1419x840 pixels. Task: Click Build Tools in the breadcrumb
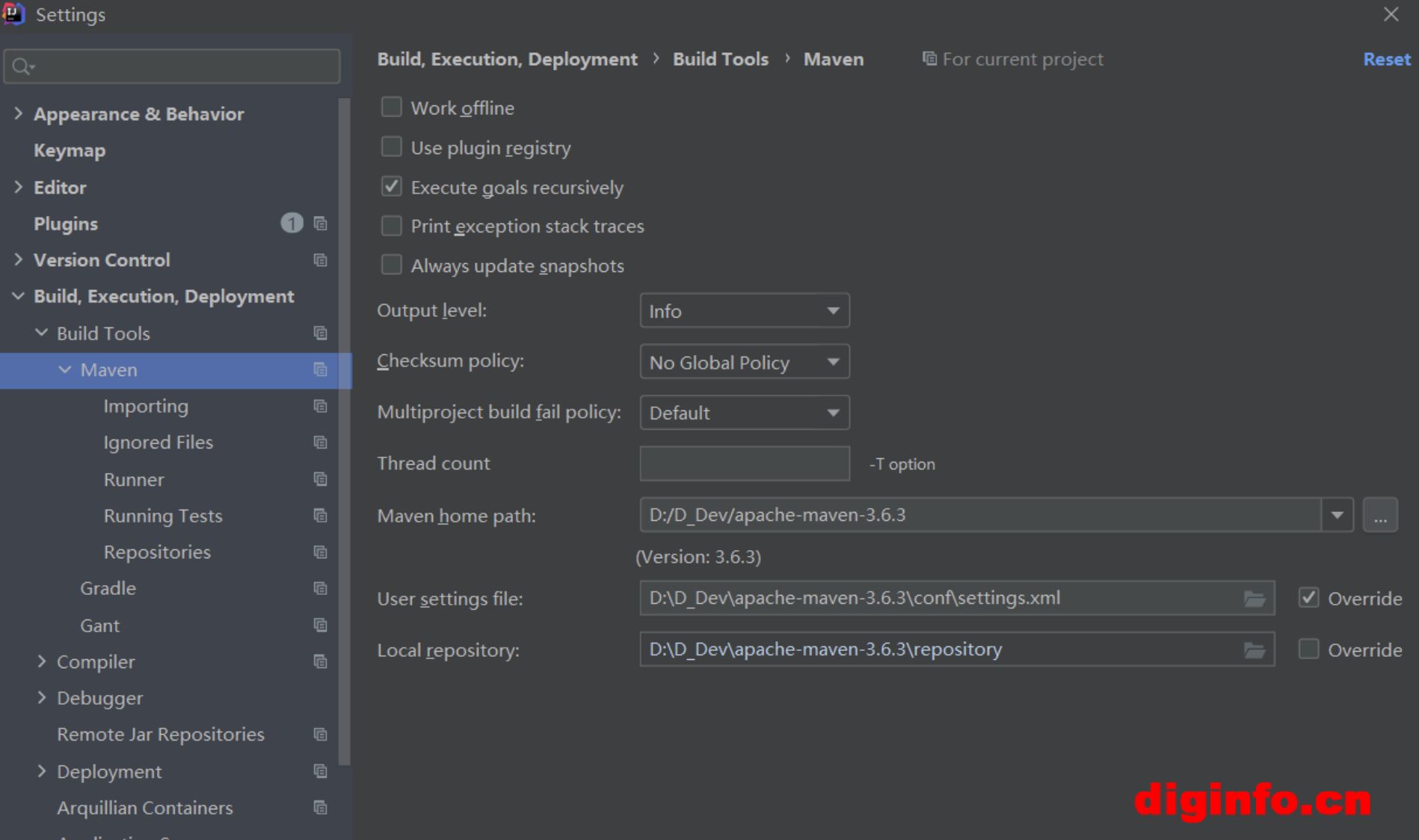click(721, 59)
